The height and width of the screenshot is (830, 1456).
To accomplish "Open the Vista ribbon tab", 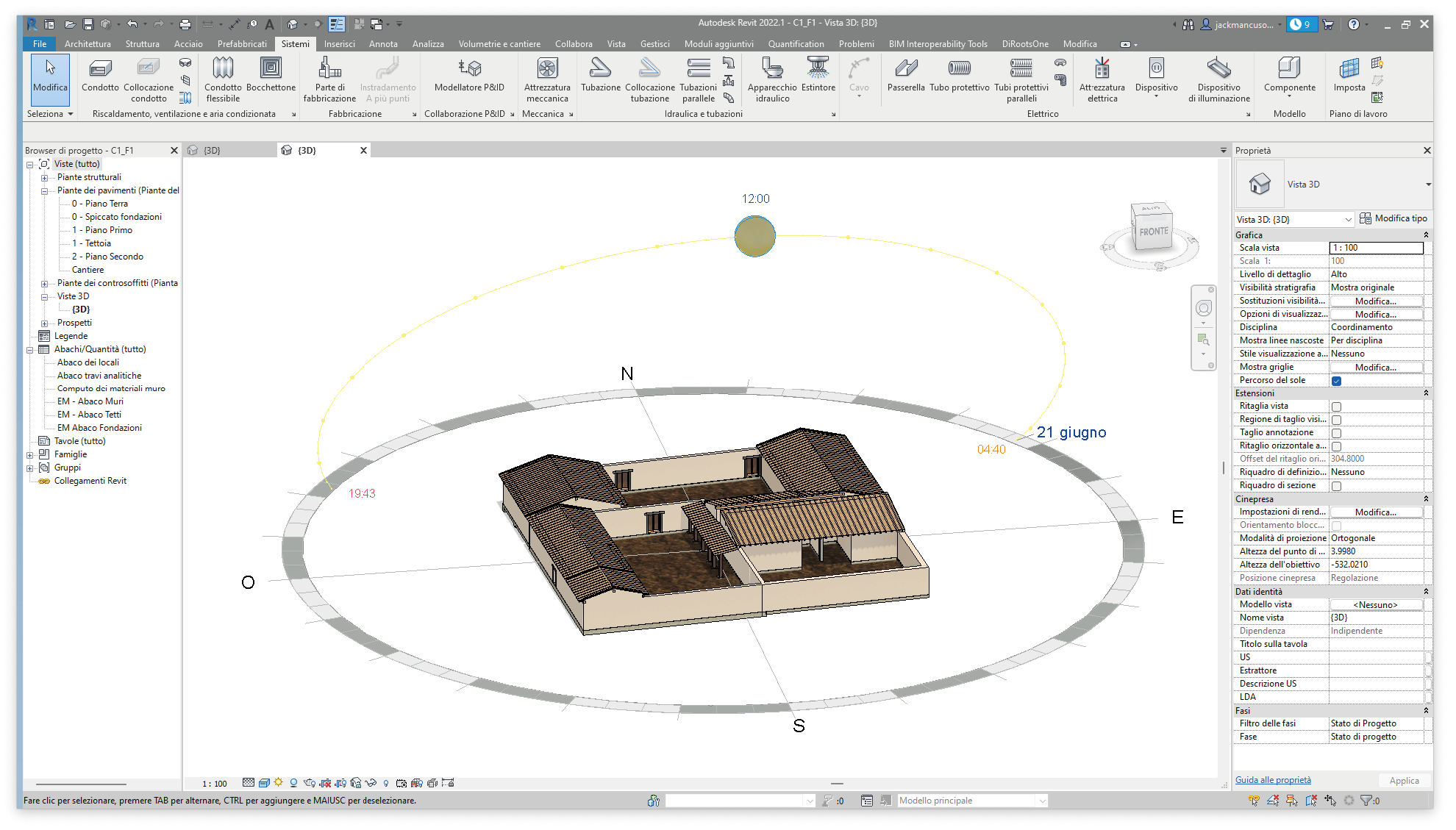I will (616, 44).
